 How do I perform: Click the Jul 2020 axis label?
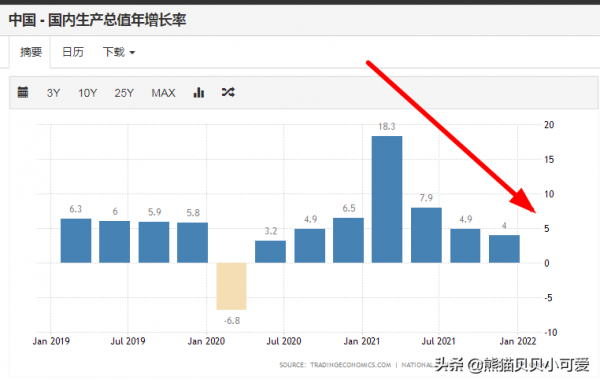[x=284, y=341]
